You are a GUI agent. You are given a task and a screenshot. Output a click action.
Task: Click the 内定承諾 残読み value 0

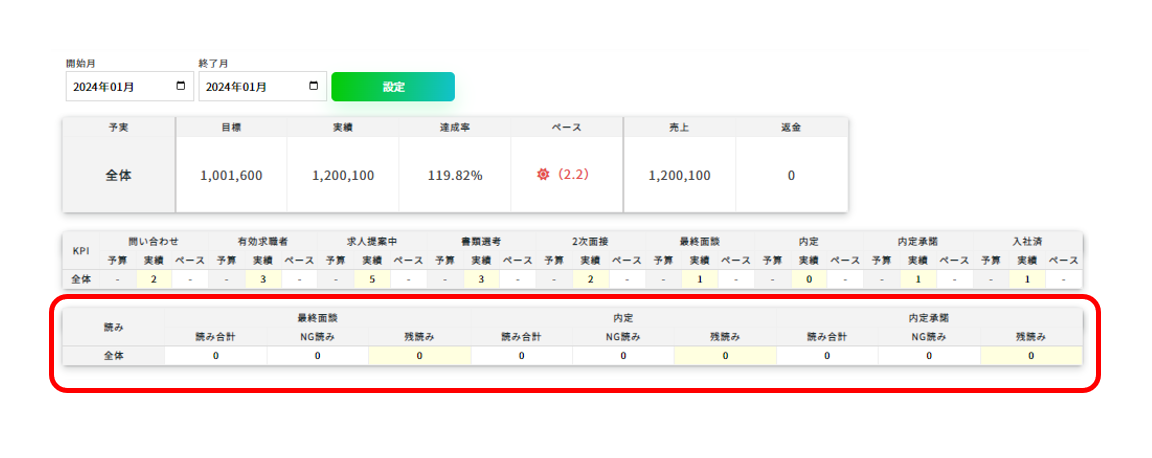click(x=1031, y=356)
